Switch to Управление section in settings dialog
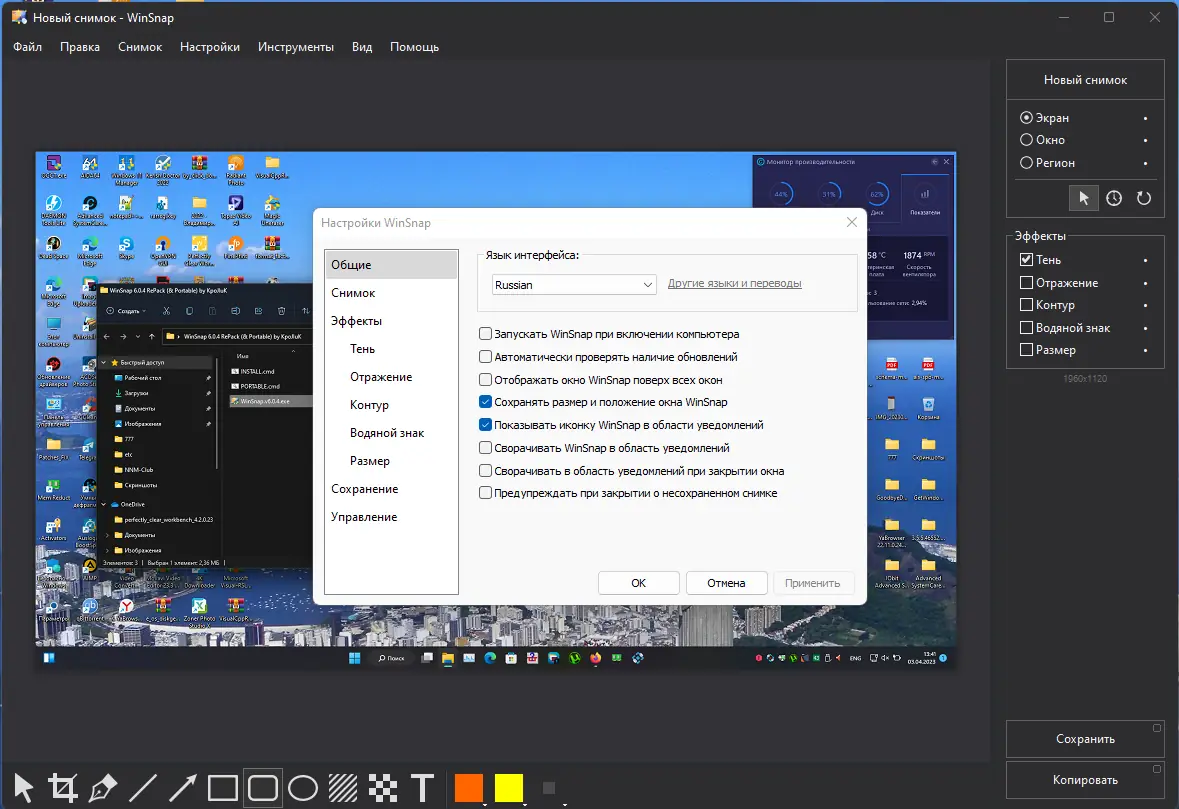This screenshot has width=1179, height=809. pos(391,517)
